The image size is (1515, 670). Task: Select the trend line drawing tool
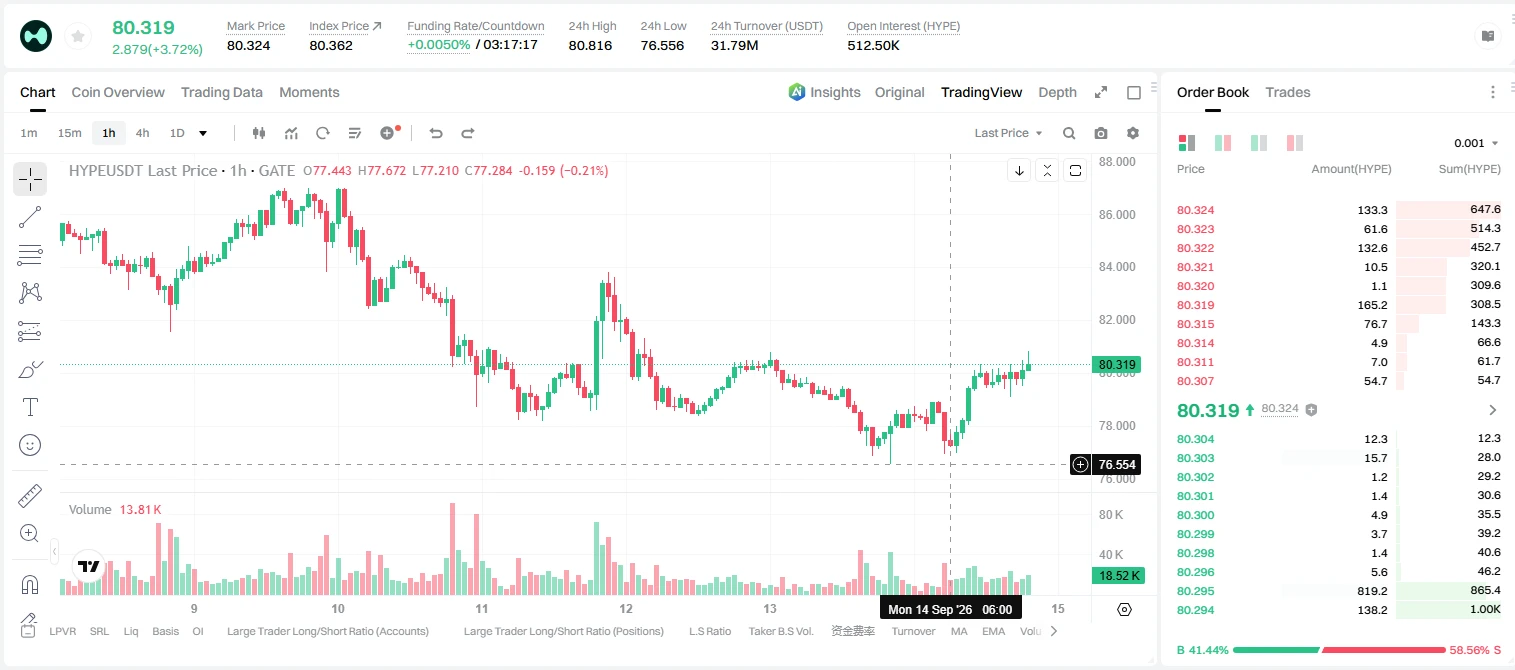coord(30,217)
